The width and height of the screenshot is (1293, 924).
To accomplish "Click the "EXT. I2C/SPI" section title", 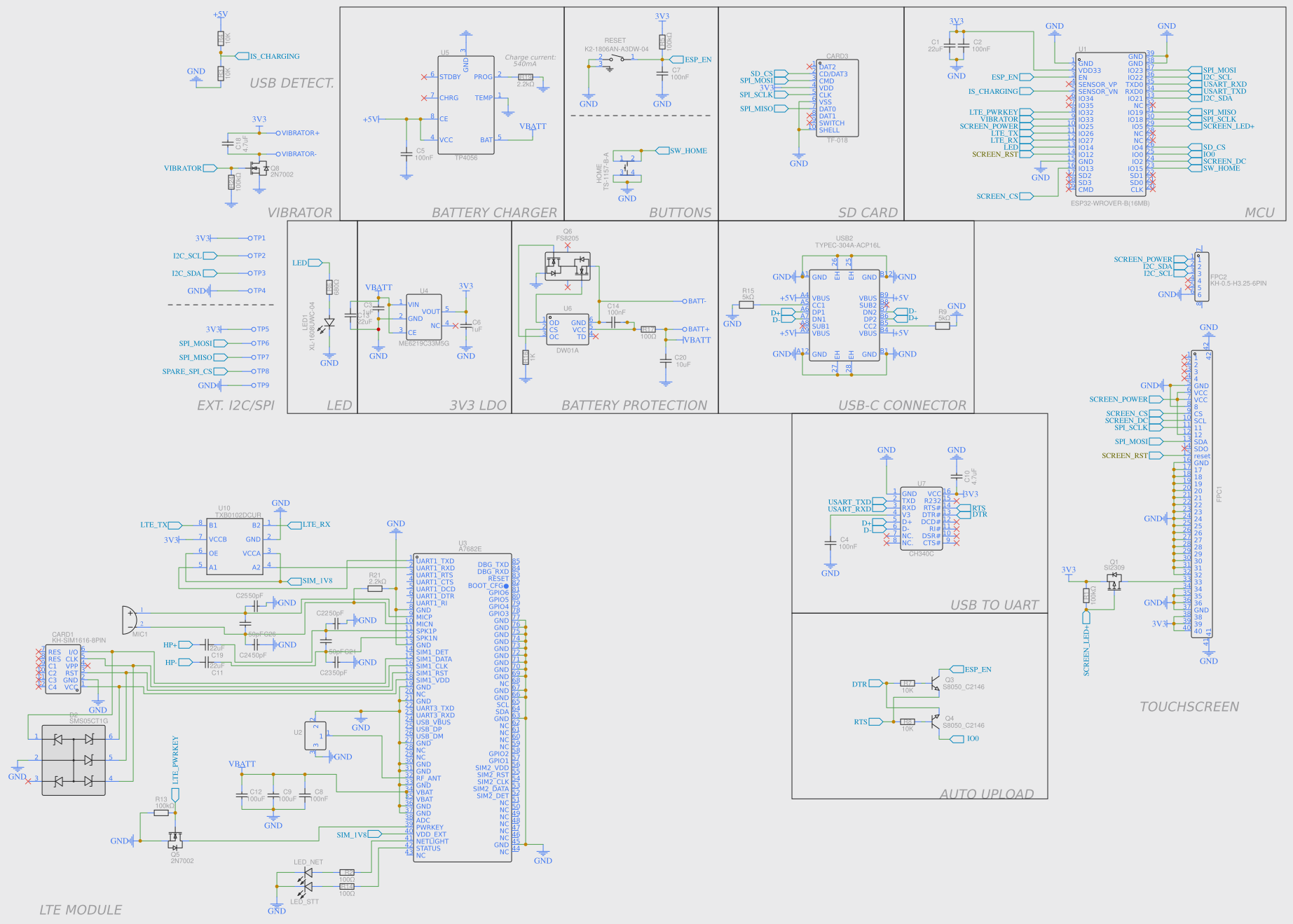I will click(235, 406).
